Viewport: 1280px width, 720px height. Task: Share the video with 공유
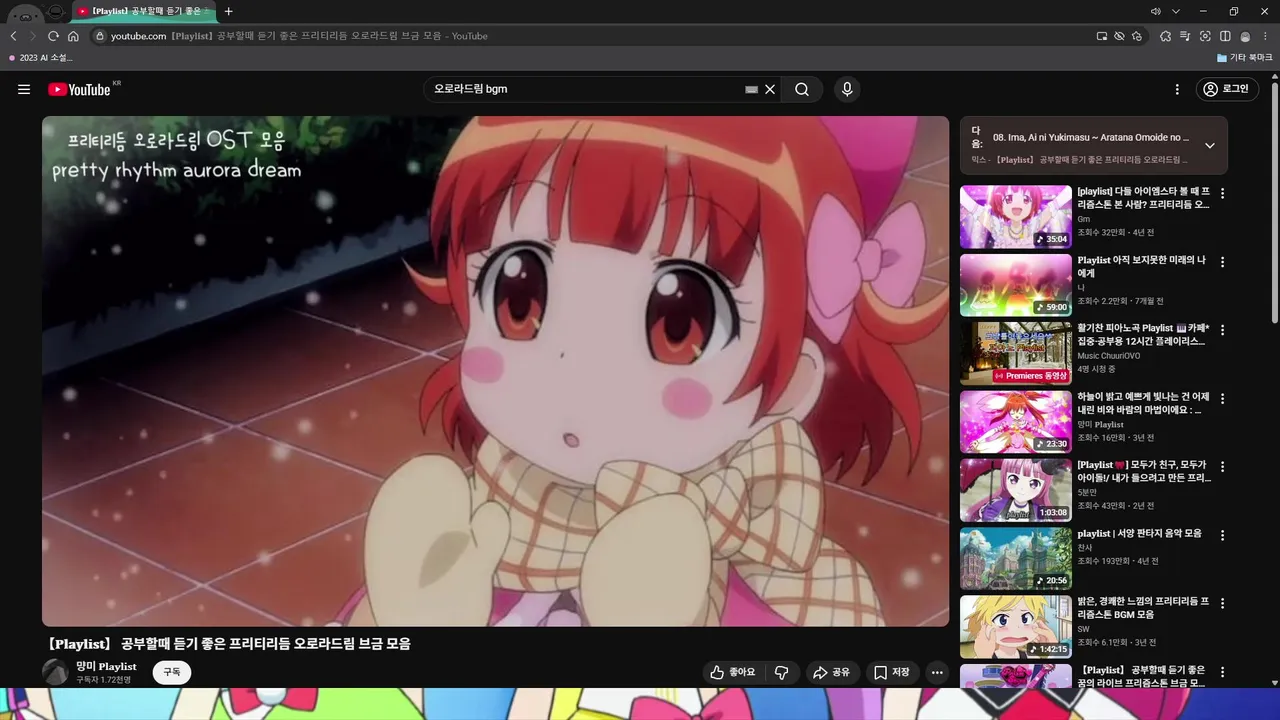point(831,672)
